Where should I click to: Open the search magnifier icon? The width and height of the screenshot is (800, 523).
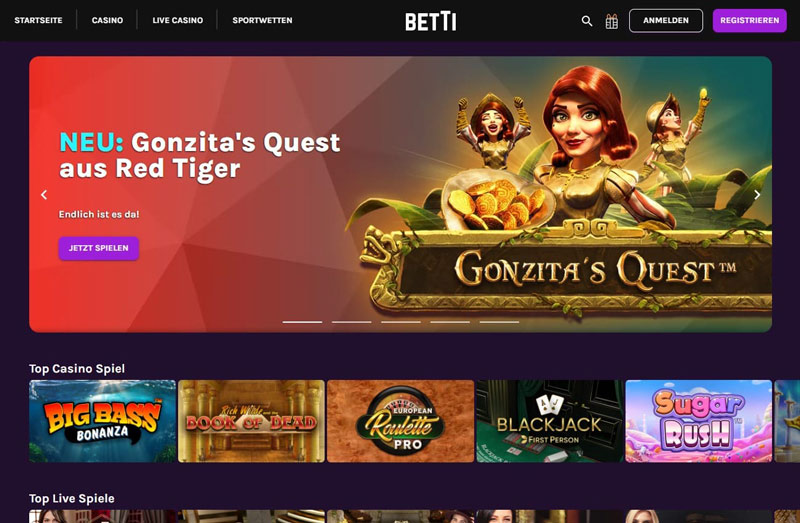(587, 21)
